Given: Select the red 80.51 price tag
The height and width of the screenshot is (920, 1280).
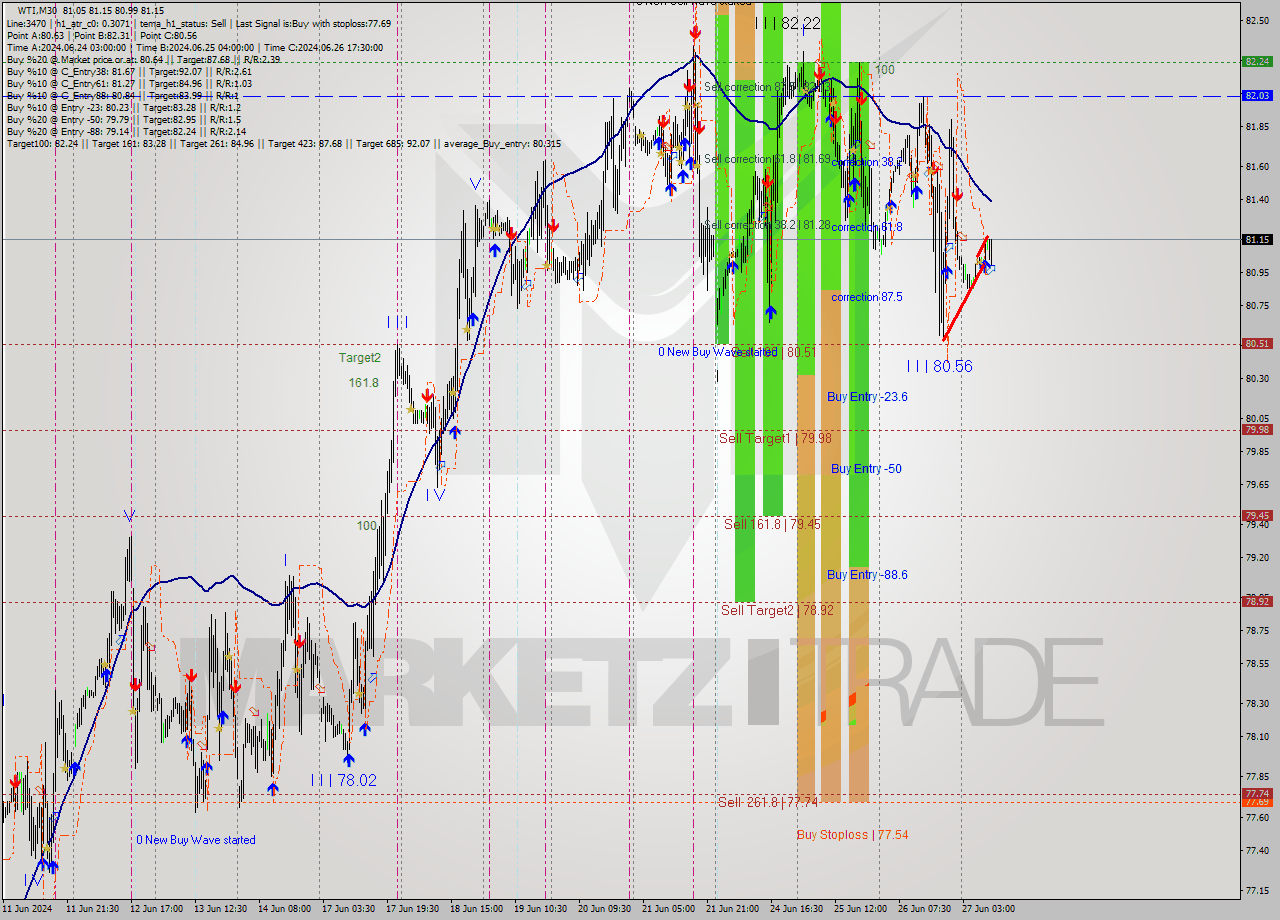Looking at the screenshot, I should 1257,343.
